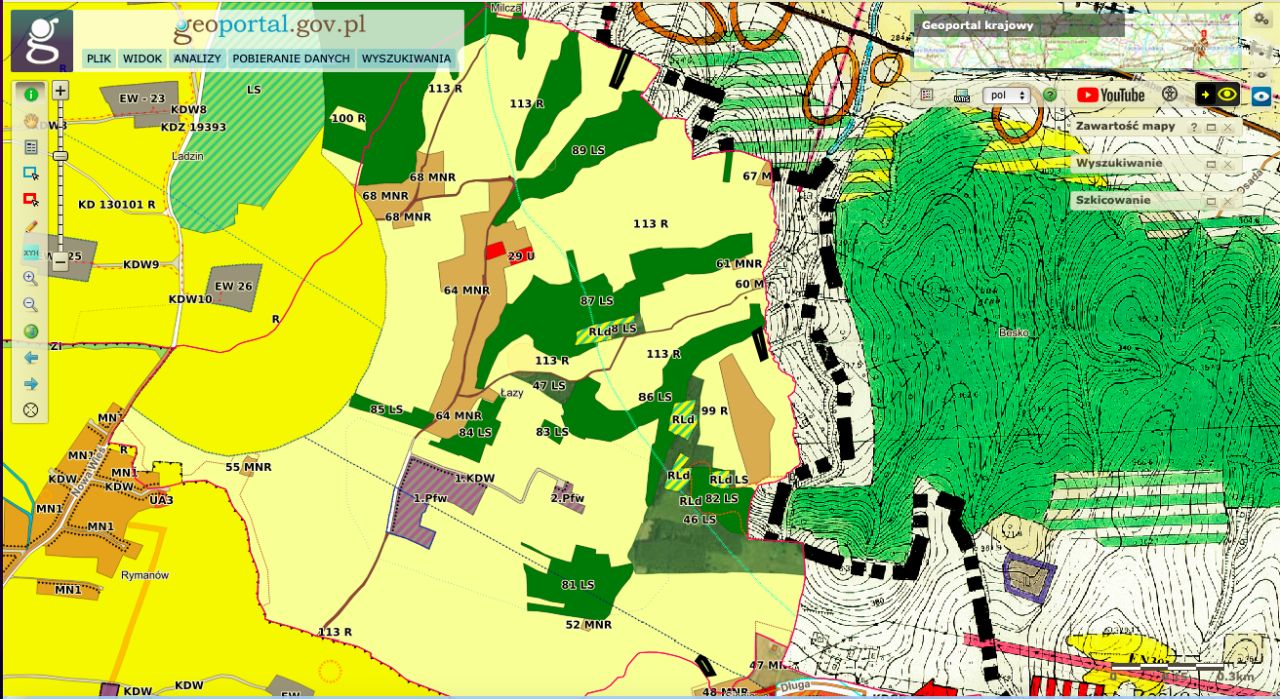Show full extent with globe icon
The image size is (1280, 699).
coord(31,331)
